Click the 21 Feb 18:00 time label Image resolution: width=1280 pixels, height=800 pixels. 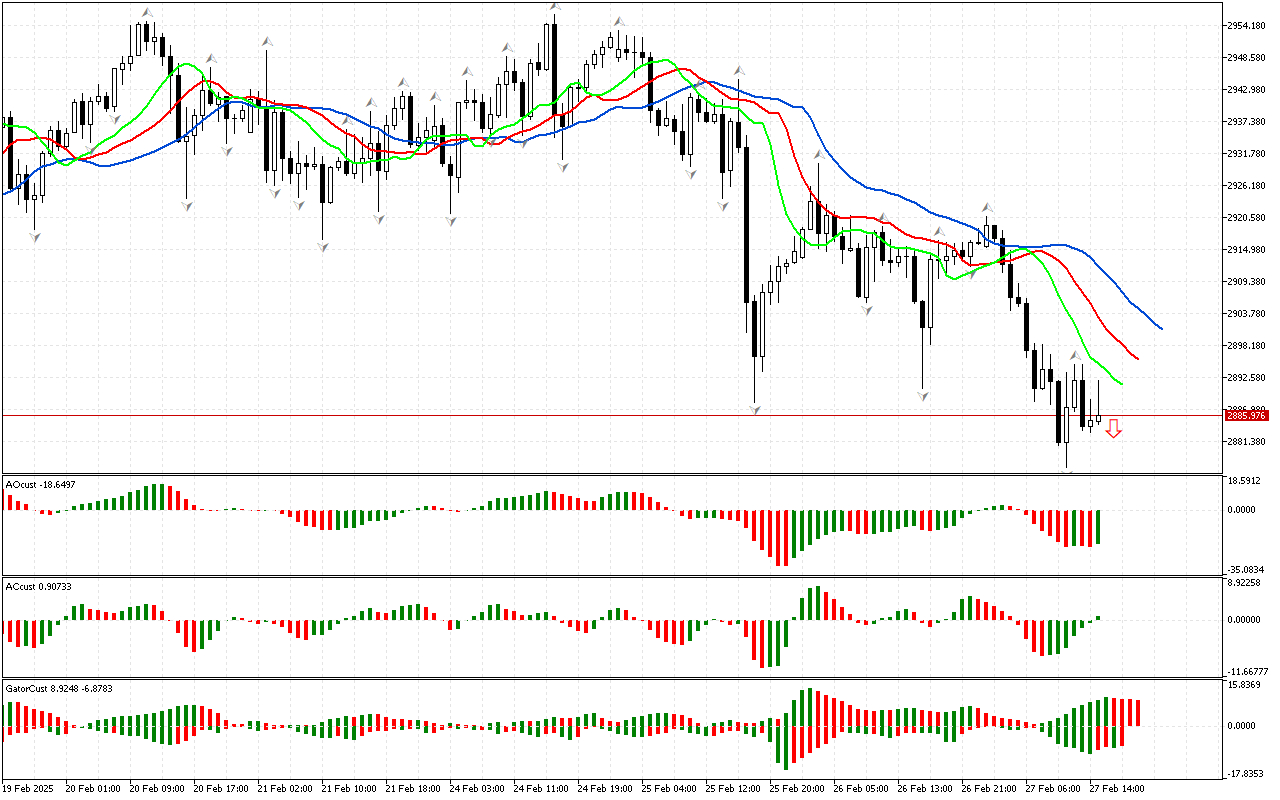(413, 788)
